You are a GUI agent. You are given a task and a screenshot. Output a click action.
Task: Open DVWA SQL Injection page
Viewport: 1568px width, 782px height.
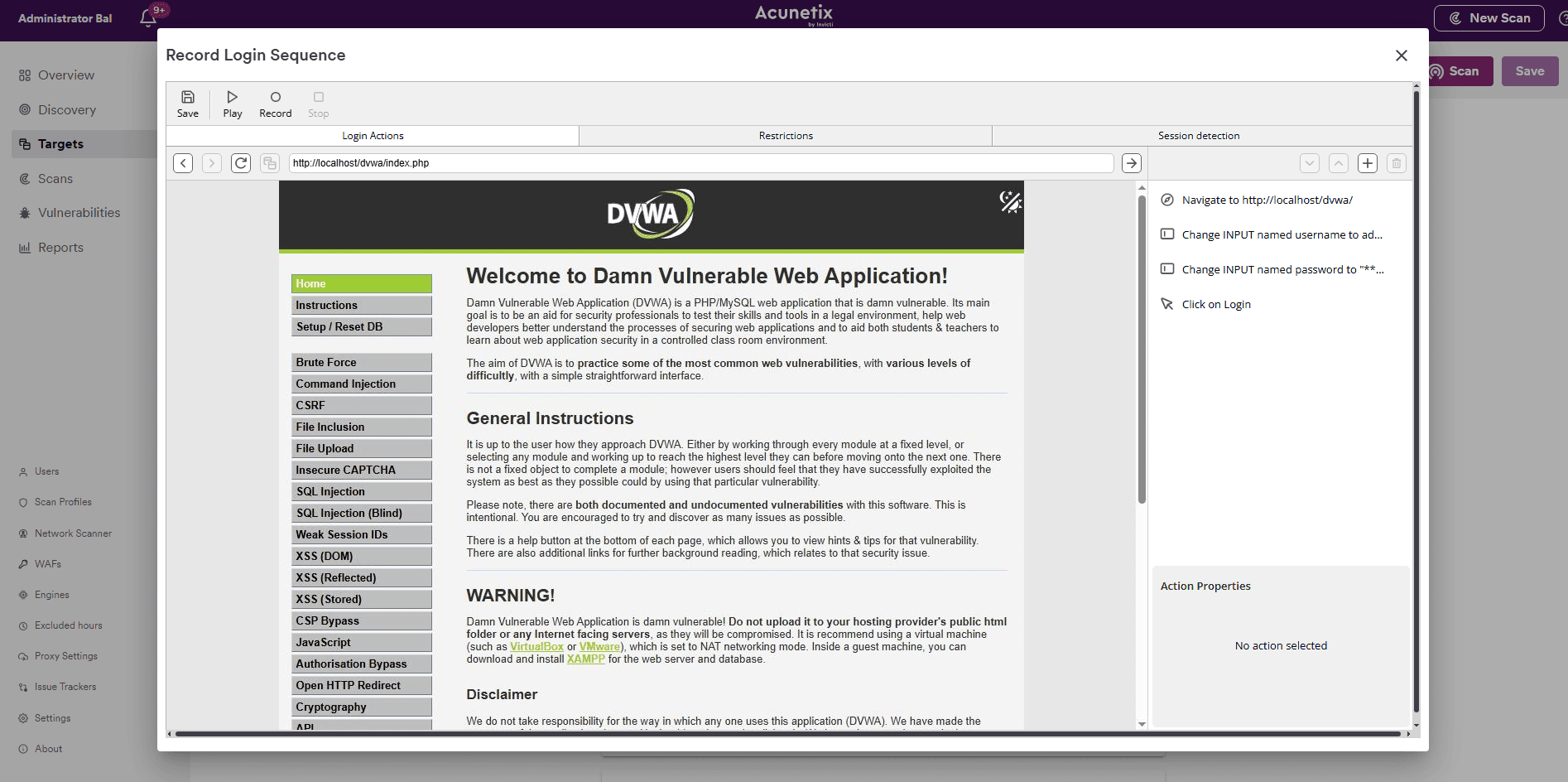362,491
